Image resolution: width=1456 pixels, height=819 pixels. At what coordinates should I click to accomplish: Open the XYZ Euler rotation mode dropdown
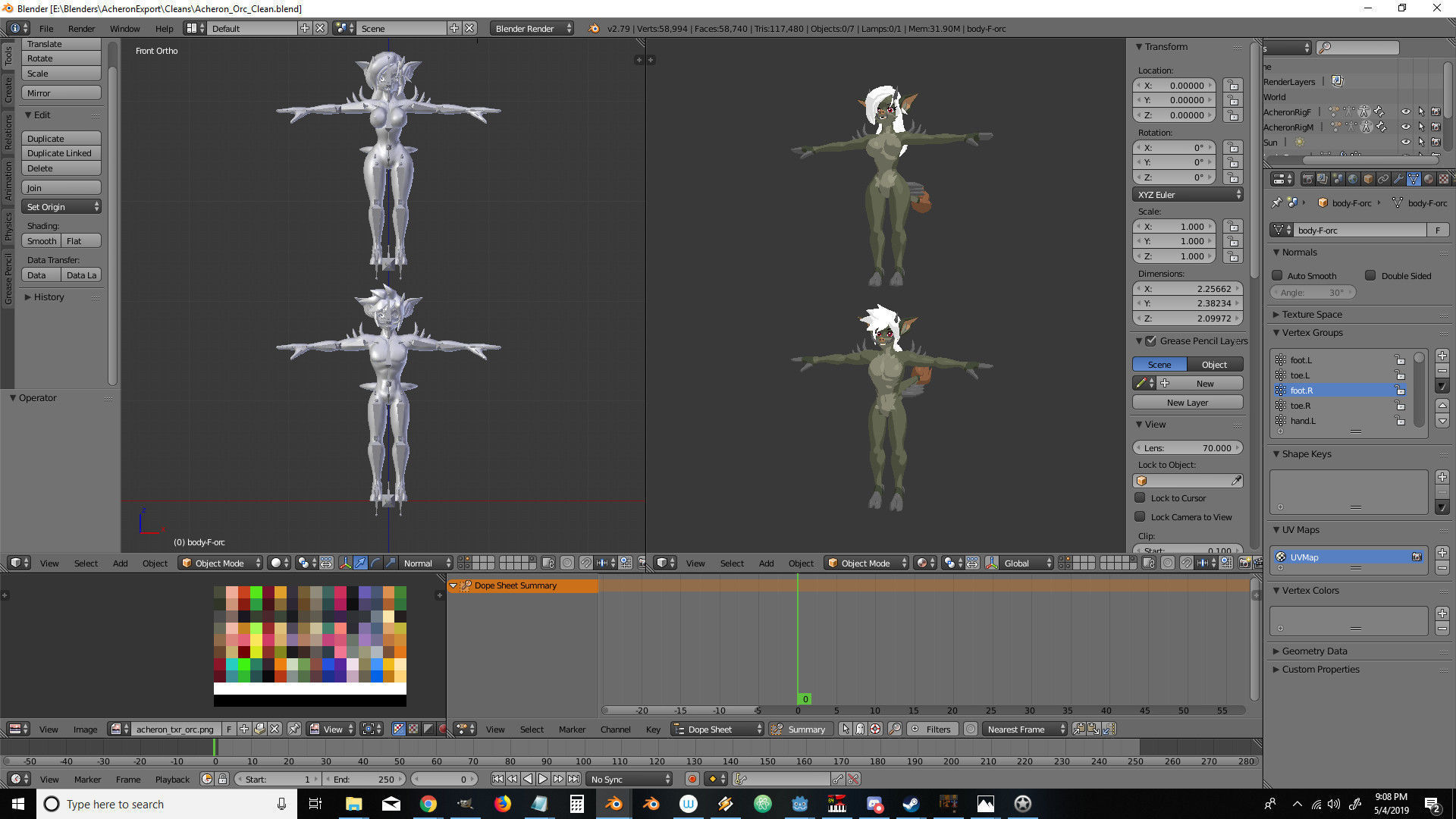[x=1188, y=194]
